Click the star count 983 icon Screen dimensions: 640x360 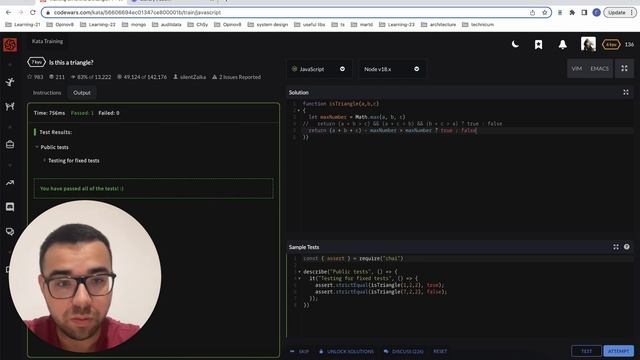(x=29, y=77)
